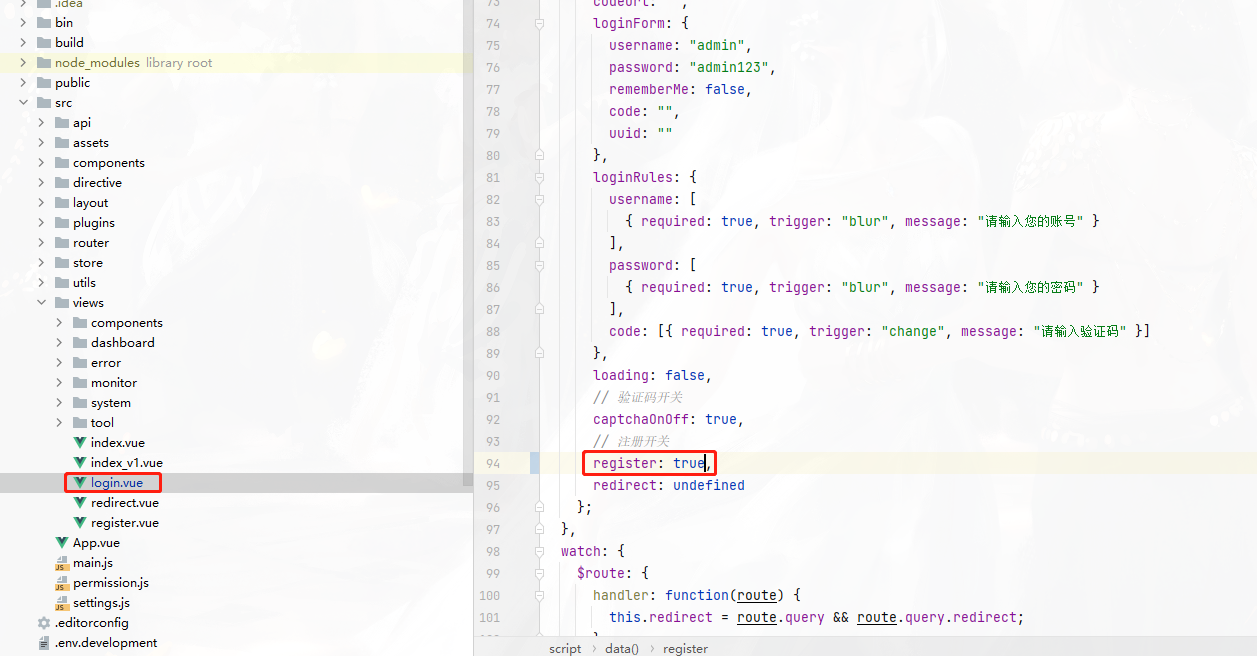
Task: Expand the api folder
Action: click(41, 123)
